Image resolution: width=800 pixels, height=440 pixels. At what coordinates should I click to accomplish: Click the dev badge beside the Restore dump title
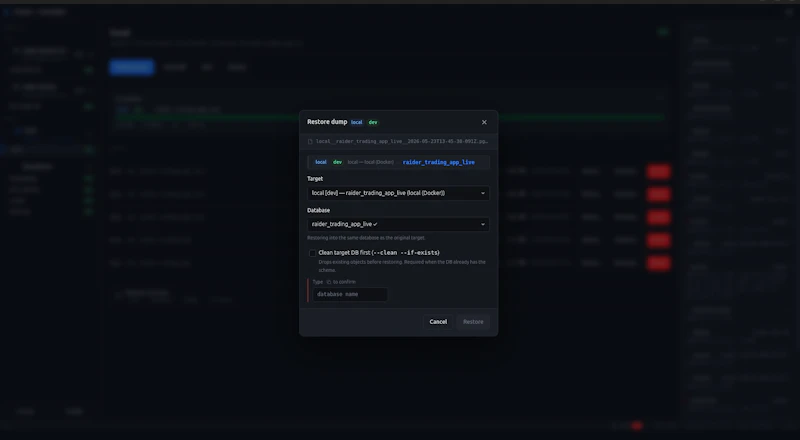tap(373, 123)
